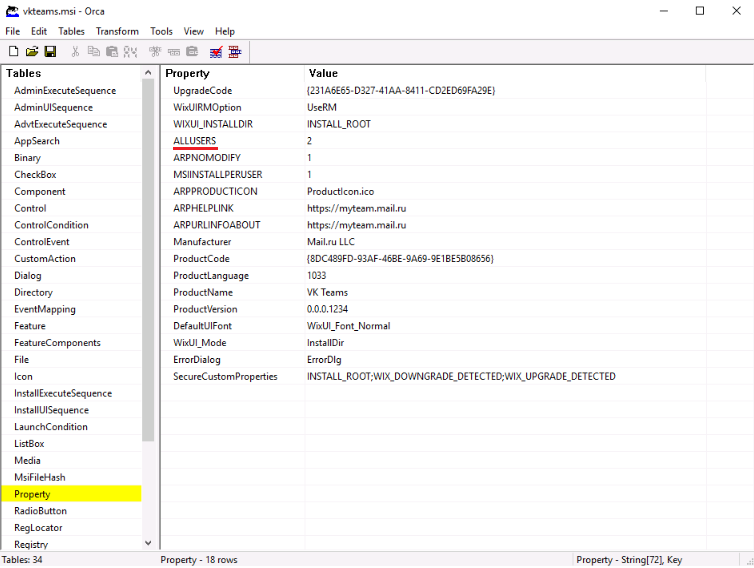Click the Validate checkmark toolbar icon

click(x=215, y=51)
